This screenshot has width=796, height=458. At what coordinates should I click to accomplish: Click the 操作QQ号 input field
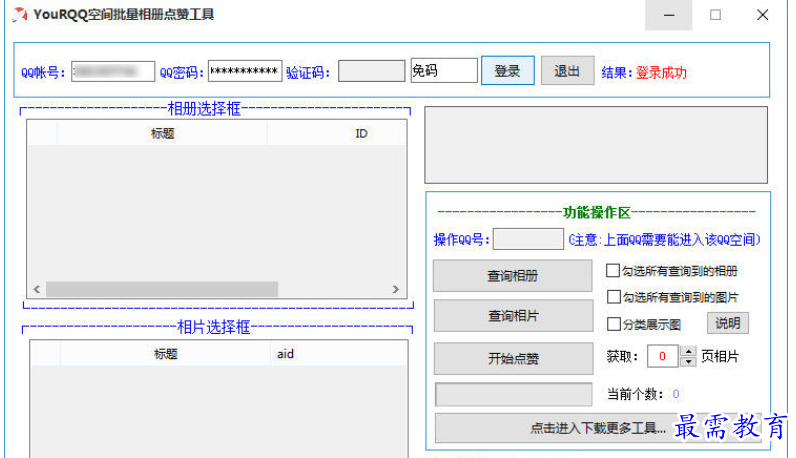coord(528,239)
